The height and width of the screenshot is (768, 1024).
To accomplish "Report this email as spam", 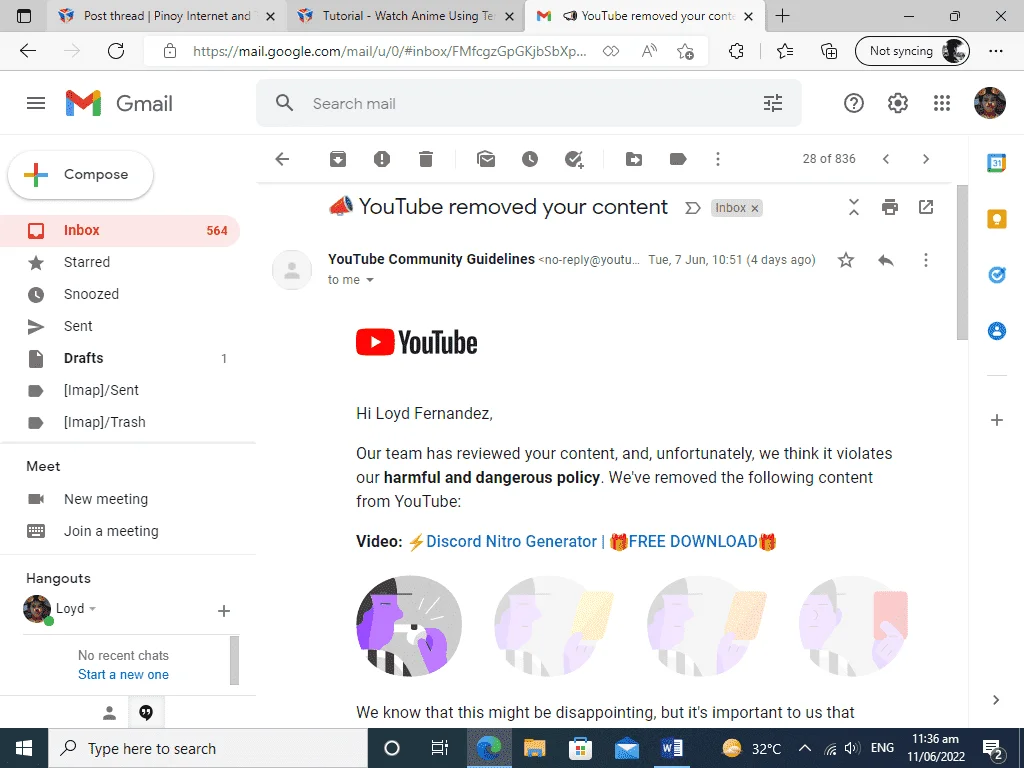I will point(382,159).
